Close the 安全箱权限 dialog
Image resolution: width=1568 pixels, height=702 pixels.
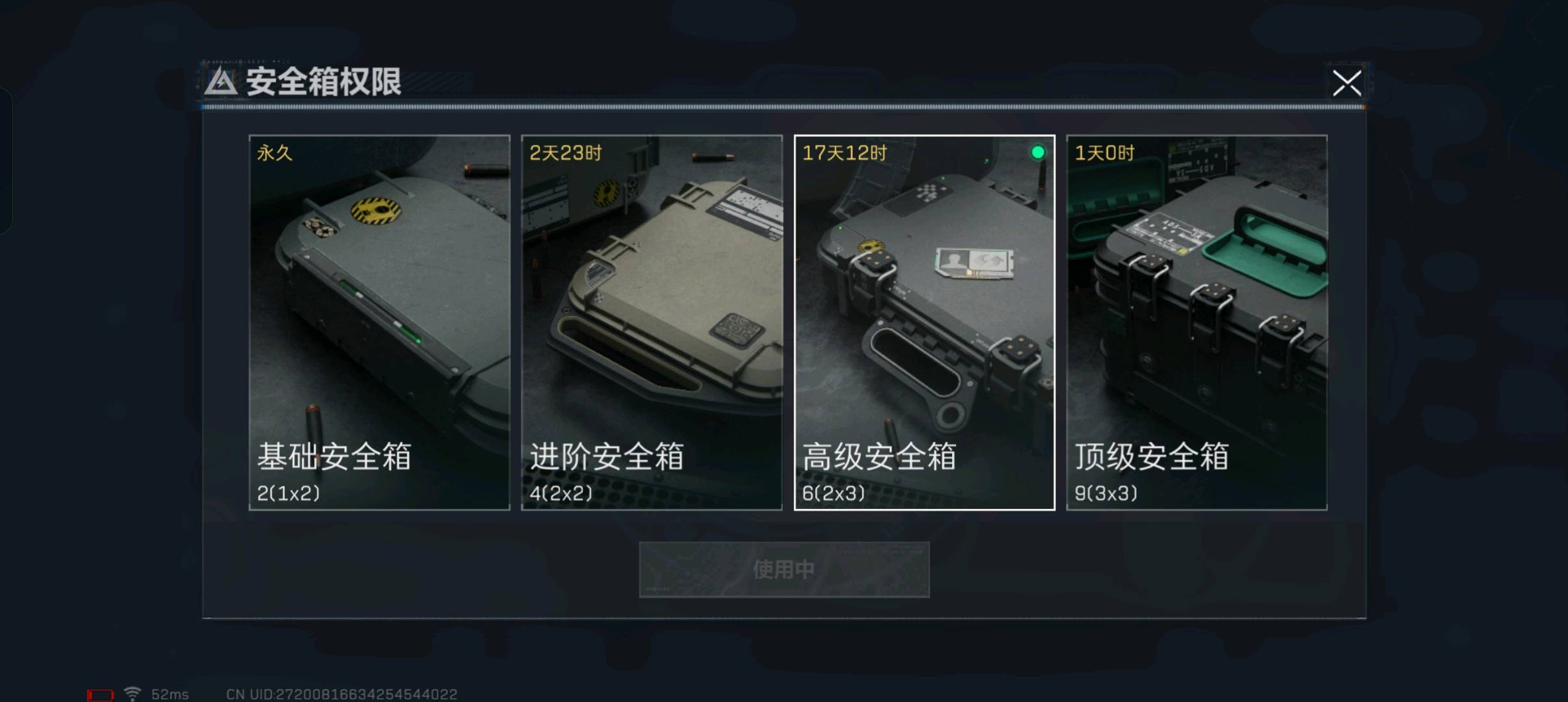tap(1347, 83)
